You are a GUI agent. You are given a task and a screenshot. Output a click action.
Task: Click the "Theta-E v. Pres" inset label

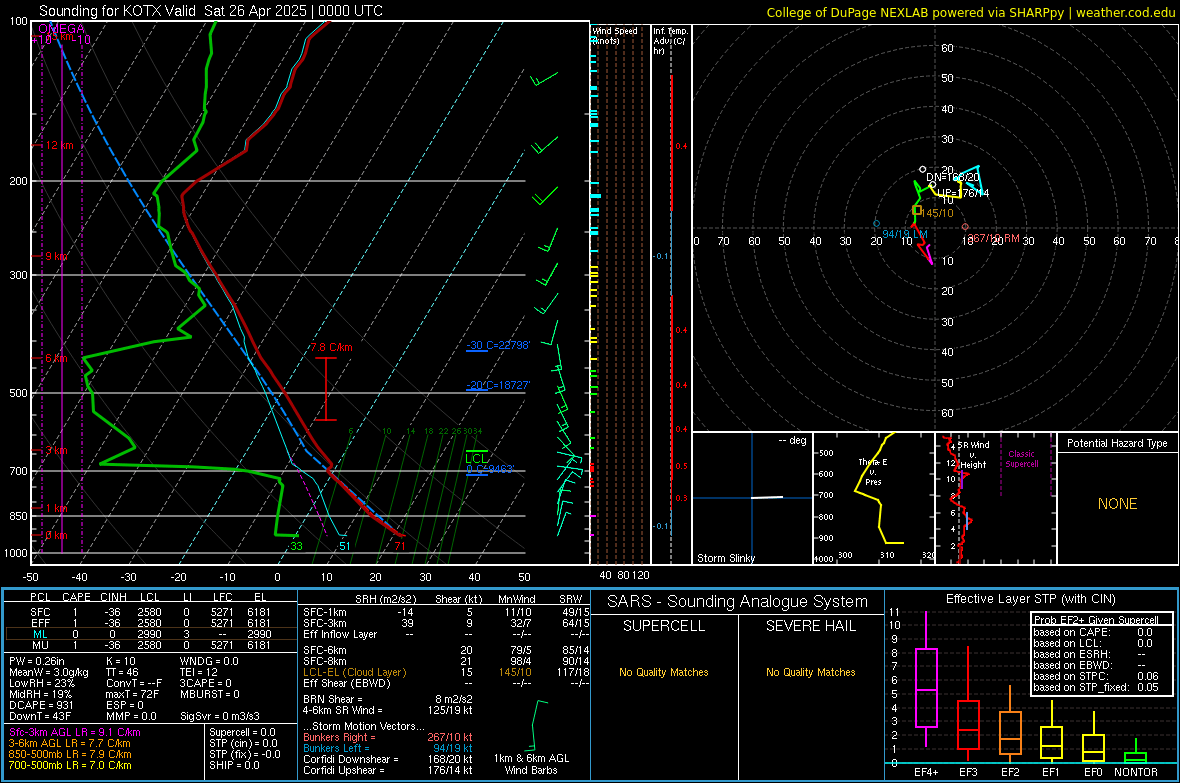pyautogui.click(x=873, y=471)
